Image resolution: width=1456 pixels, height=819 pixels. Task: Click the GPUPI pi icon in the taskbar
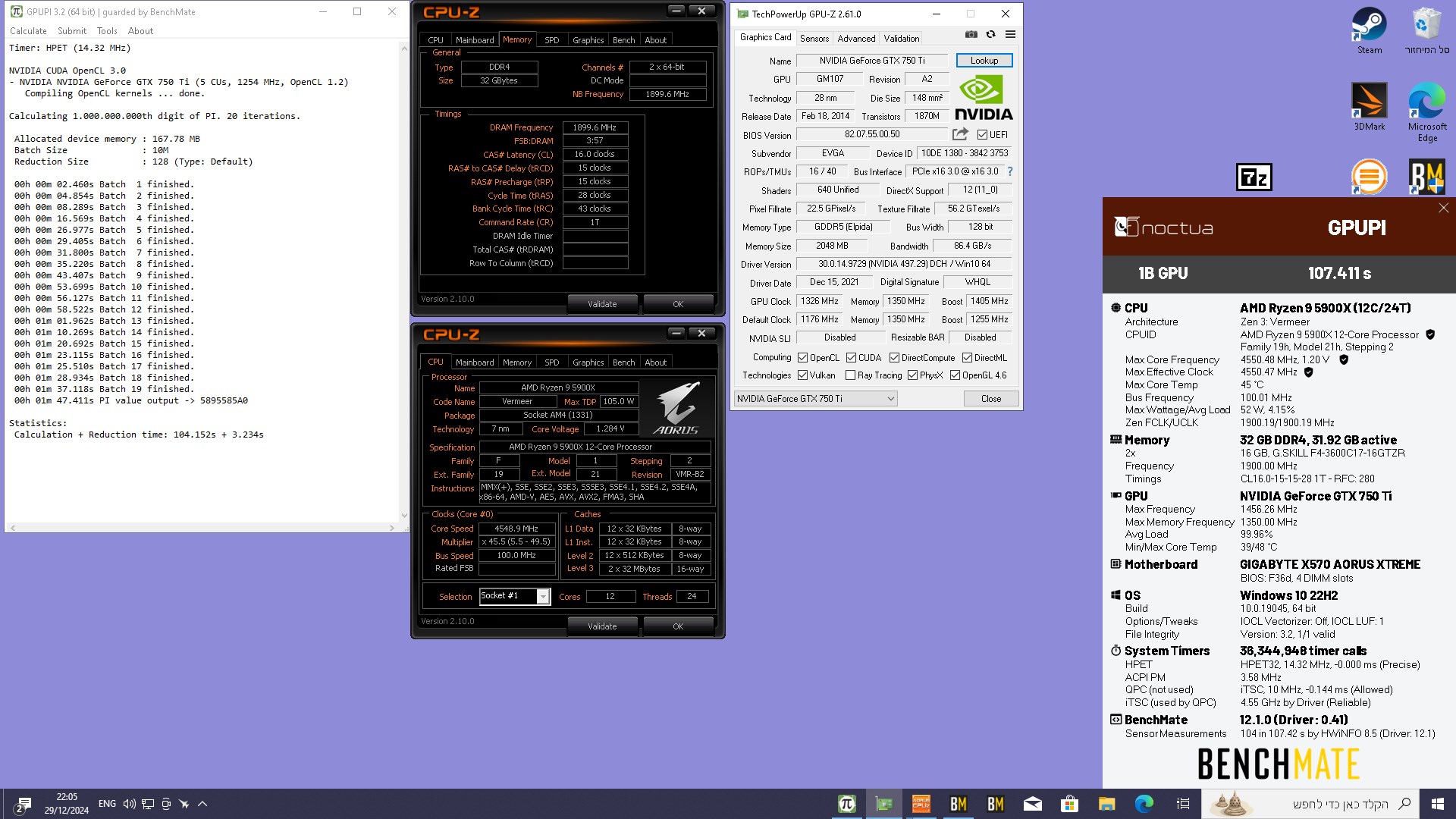847,804
